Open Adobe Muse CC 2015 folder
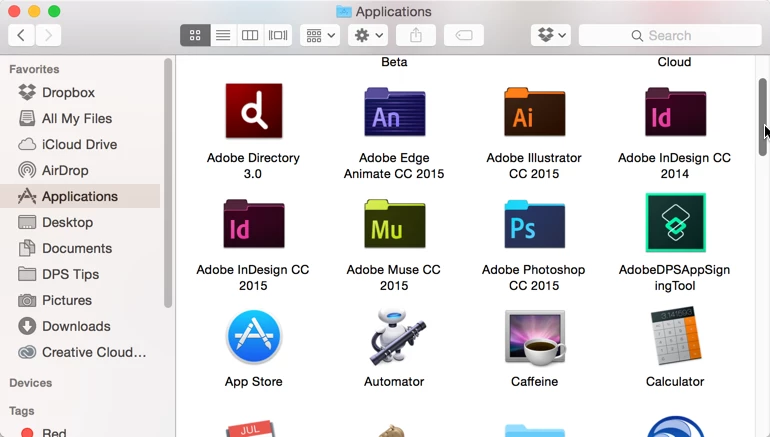 point(394,223)
